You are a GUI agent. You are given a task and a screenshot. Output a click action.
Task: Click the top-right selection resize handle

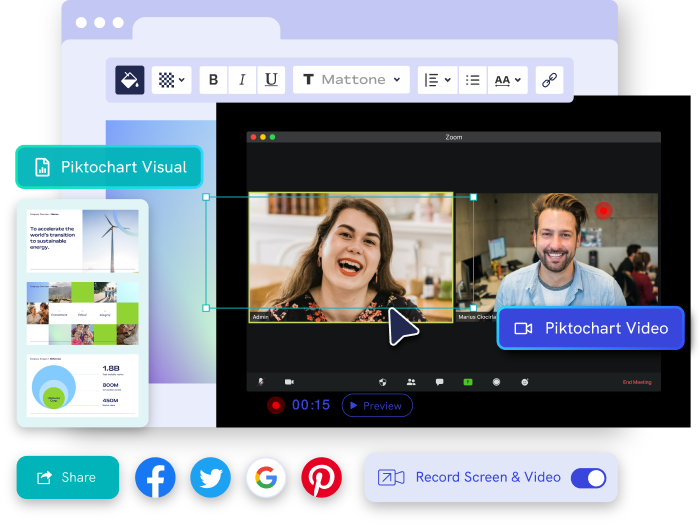click(473, 197)
